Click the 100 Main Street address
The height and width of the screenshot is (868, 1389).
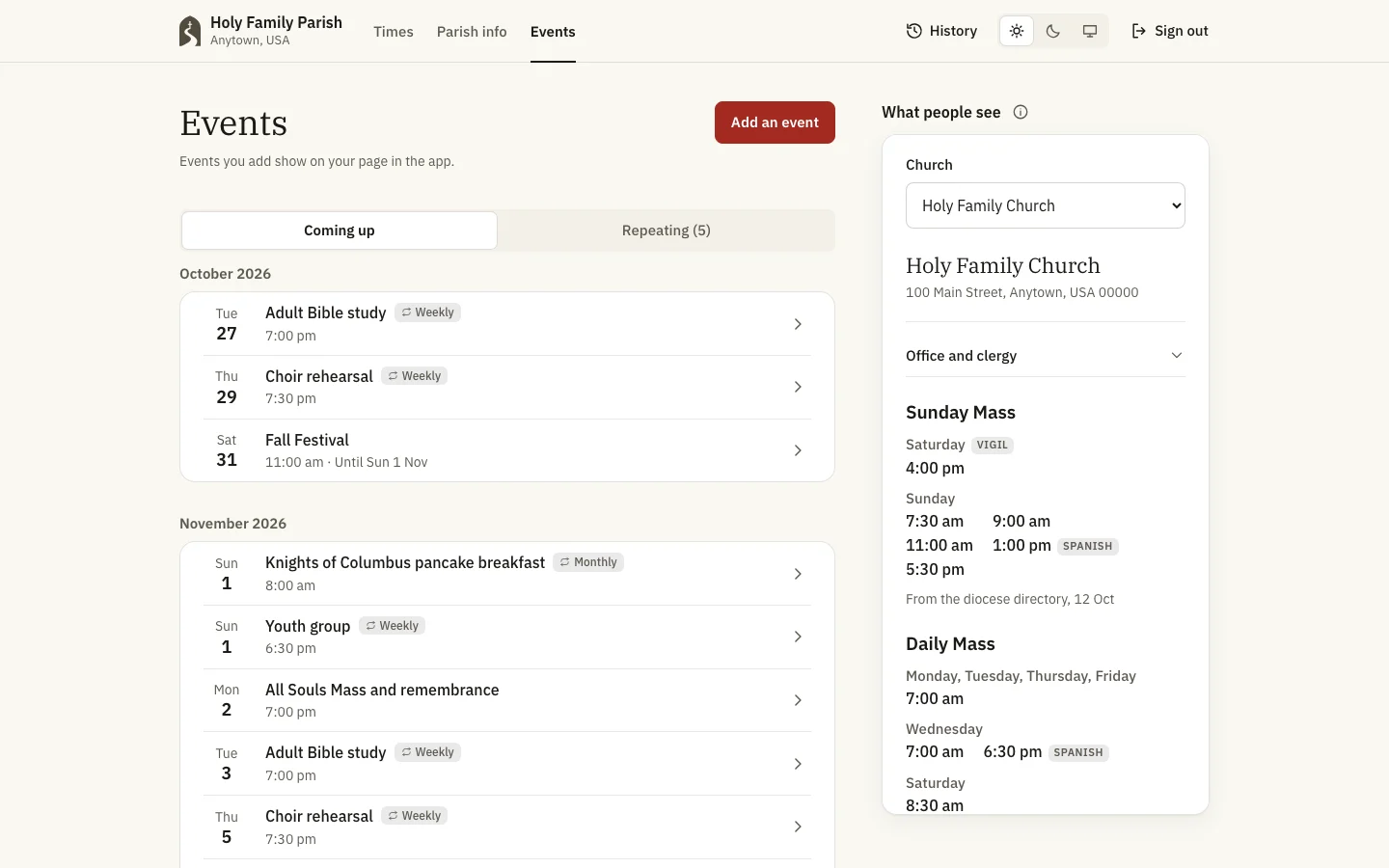(x=1021, y=292)
